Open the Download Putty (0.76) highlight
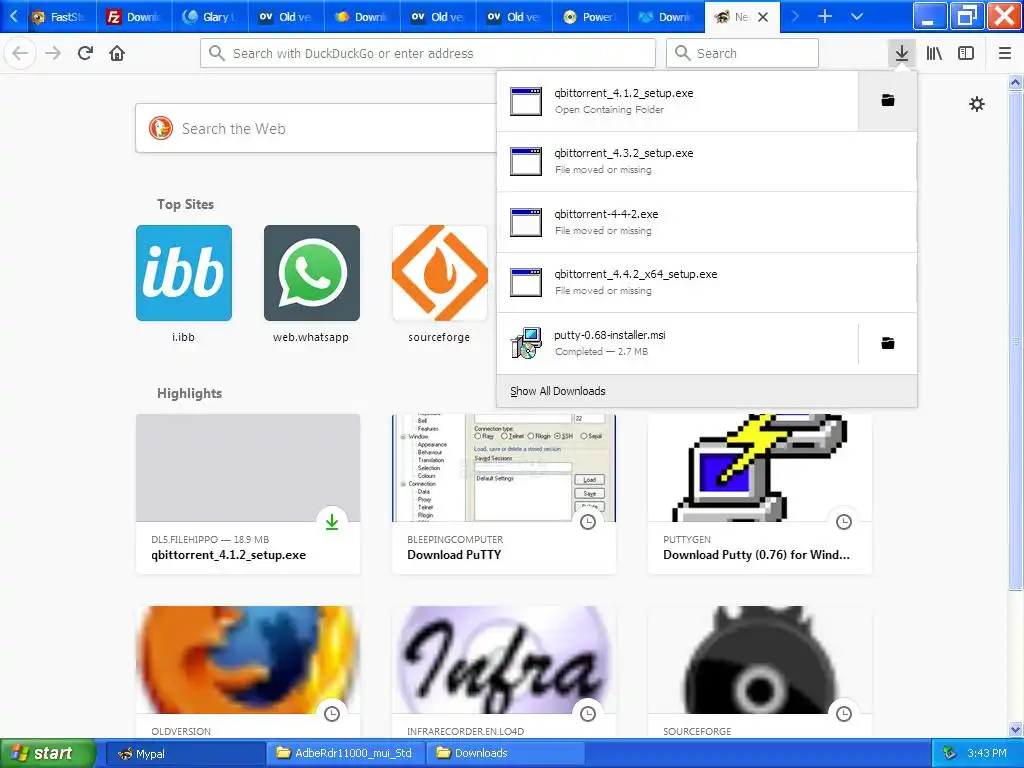 click(x=760, y=494)
